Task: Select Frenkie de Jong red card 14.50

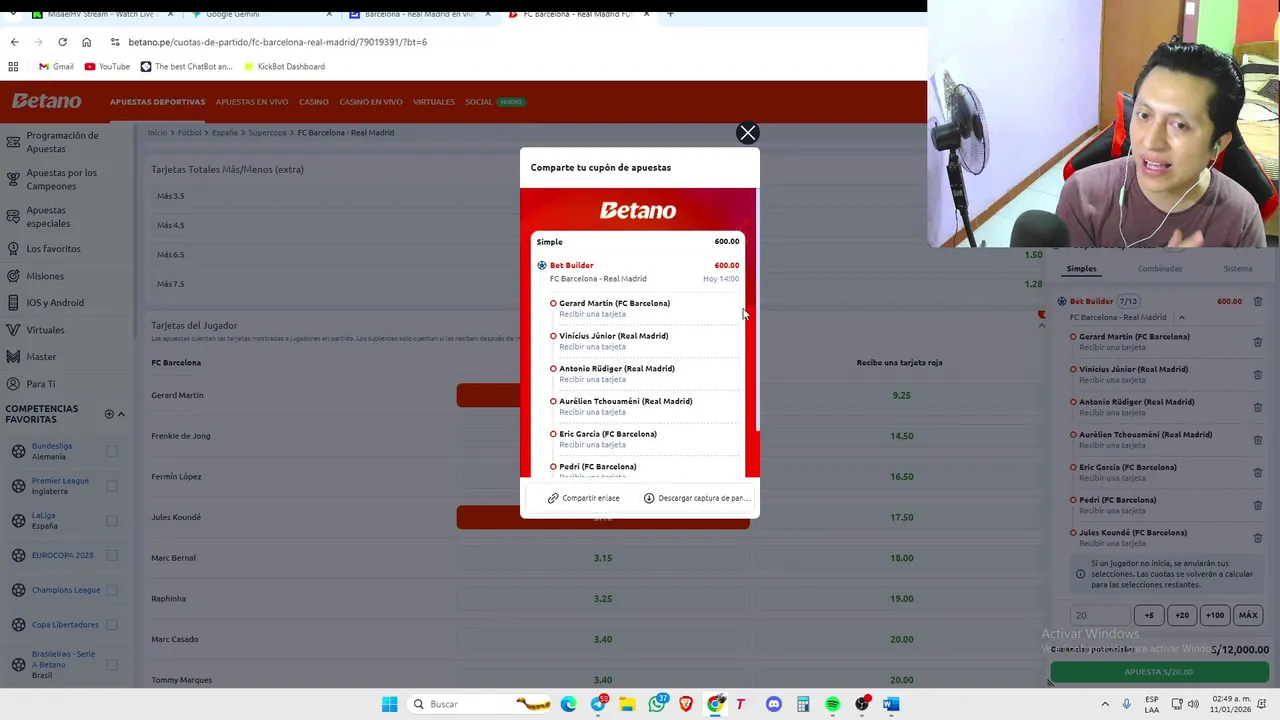Action: [x=901, y=436]
